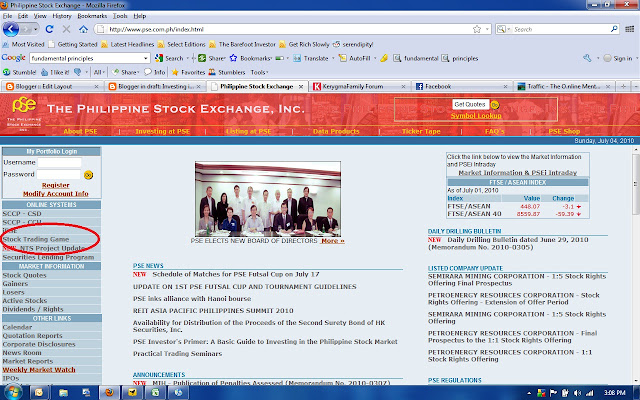This screenshot has width=640, height=400.
Task: Find the word 'fundamental' on page
Action: click(416, 58)
